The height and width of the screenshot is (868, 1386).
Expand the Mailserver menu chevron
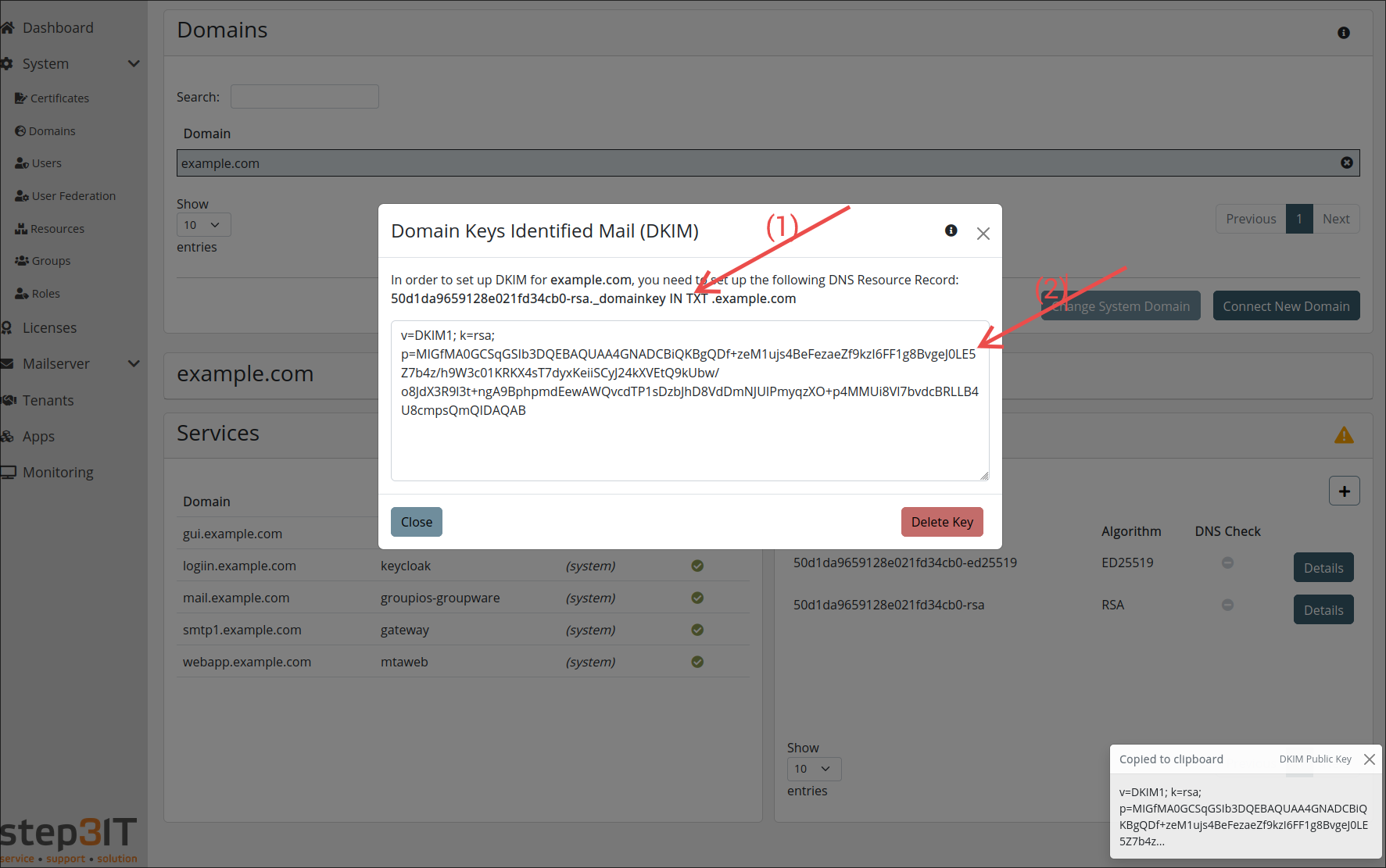[134, 364]
